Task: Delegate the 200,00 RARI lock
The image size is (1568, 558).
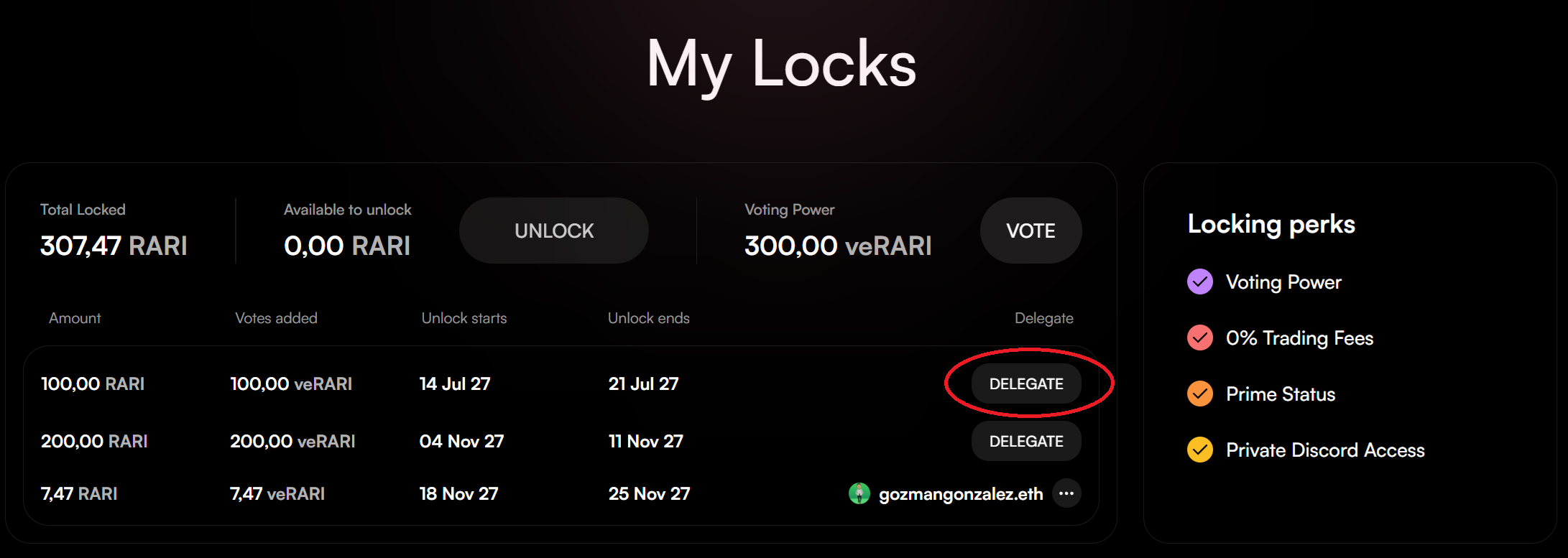Action: [x=1025, y=441]
